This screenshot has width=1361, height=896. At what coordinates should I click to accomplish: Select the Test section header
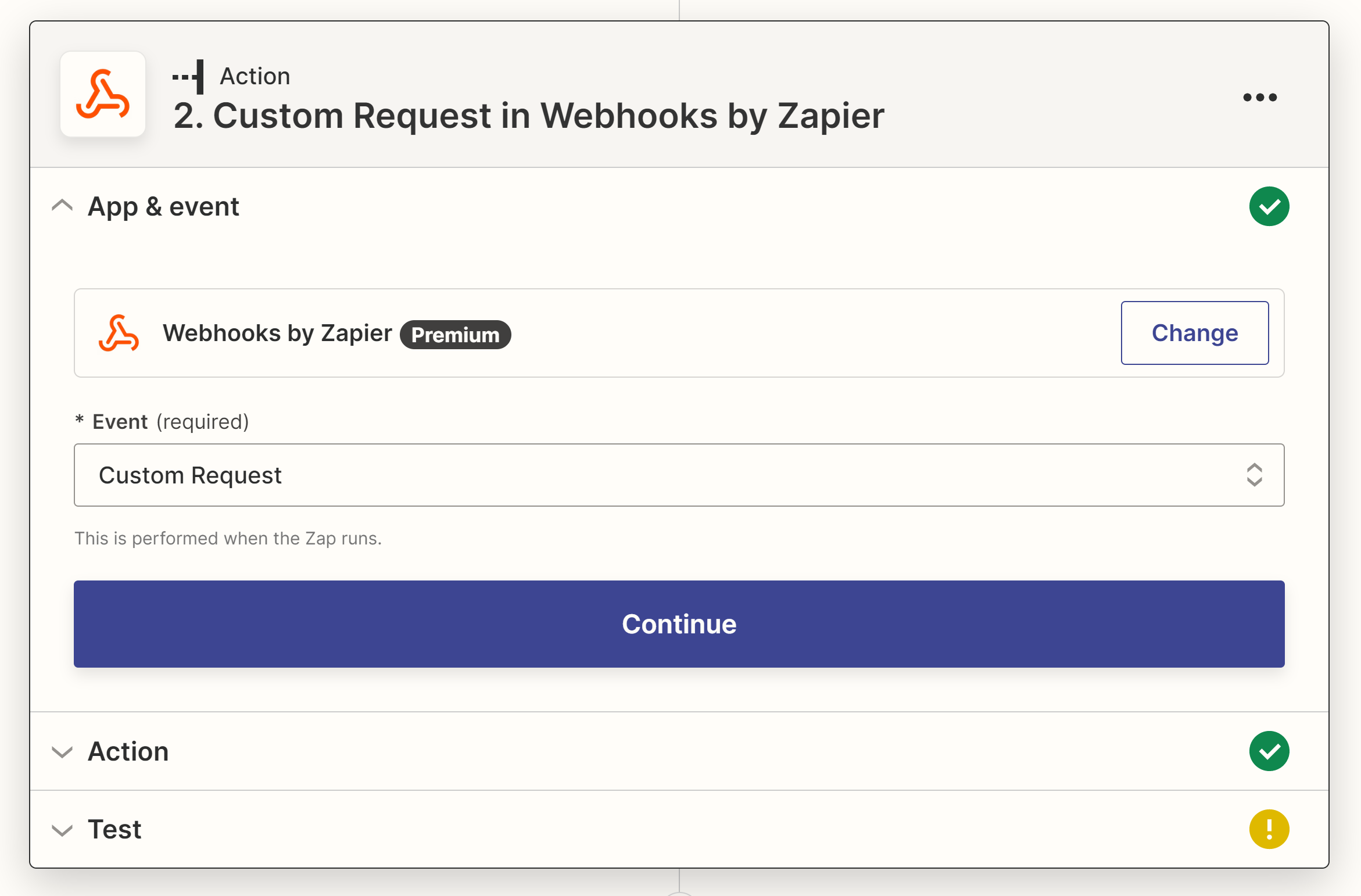(x=679, y=829)
